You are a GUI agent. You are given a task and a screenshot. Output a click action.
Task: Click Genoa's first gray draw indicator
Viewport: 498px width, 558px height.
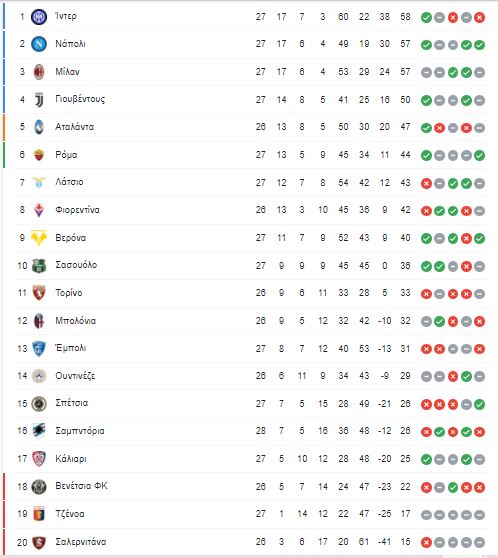426,515
